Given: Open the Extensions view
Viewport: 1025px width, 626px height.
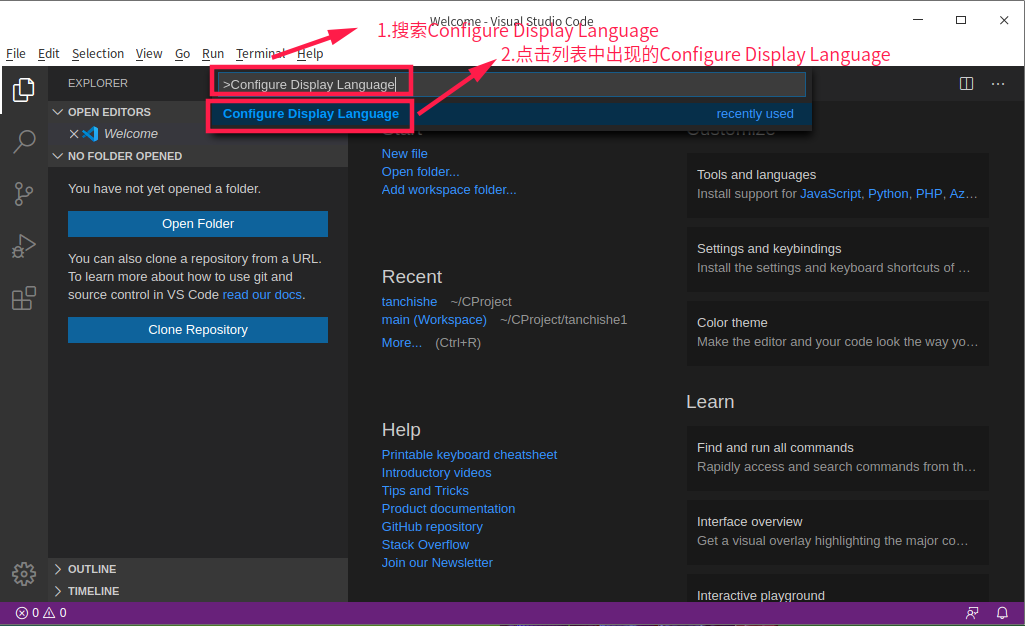Looking at the screenshot, I should 23,298.
